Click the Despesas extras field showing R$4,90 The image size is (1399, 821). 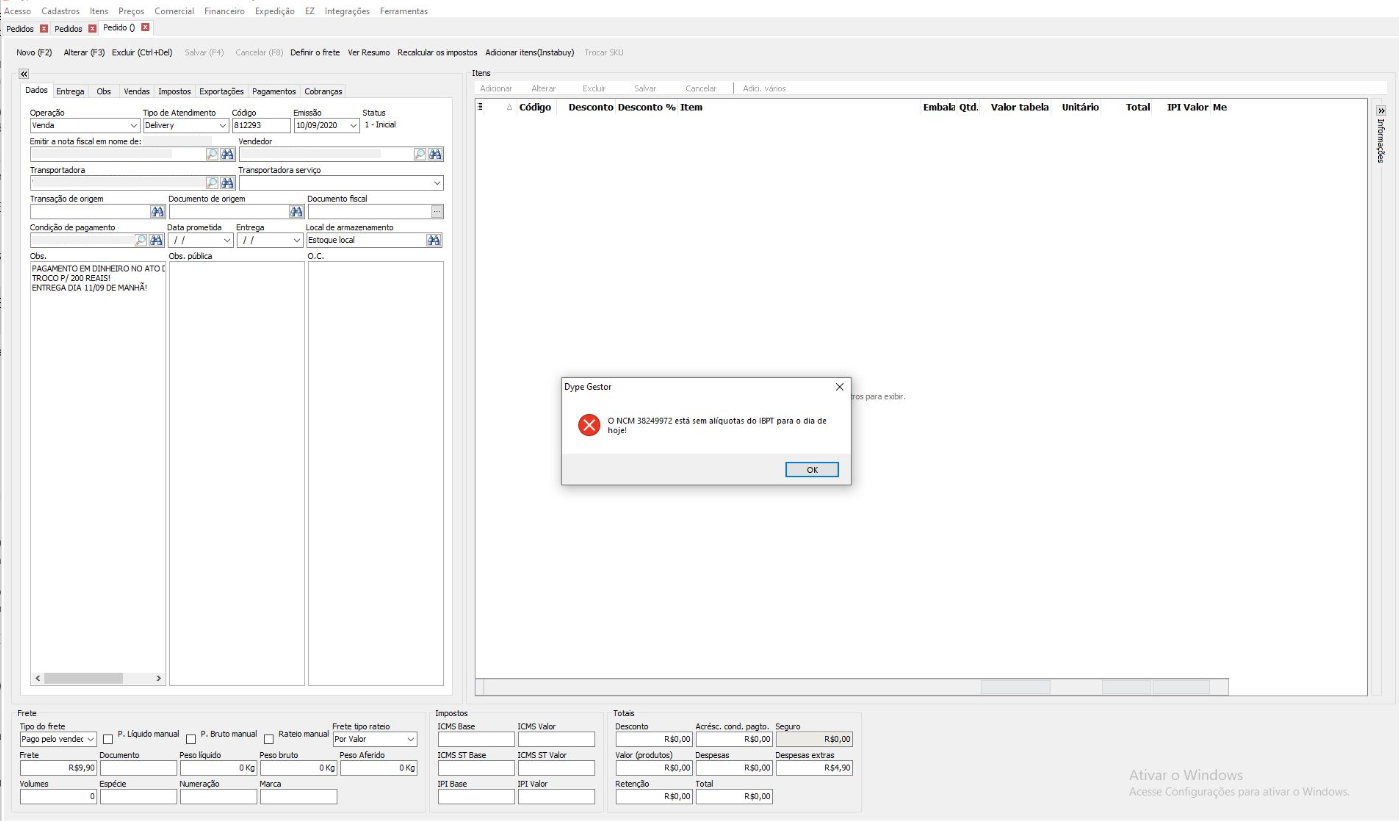814,768
